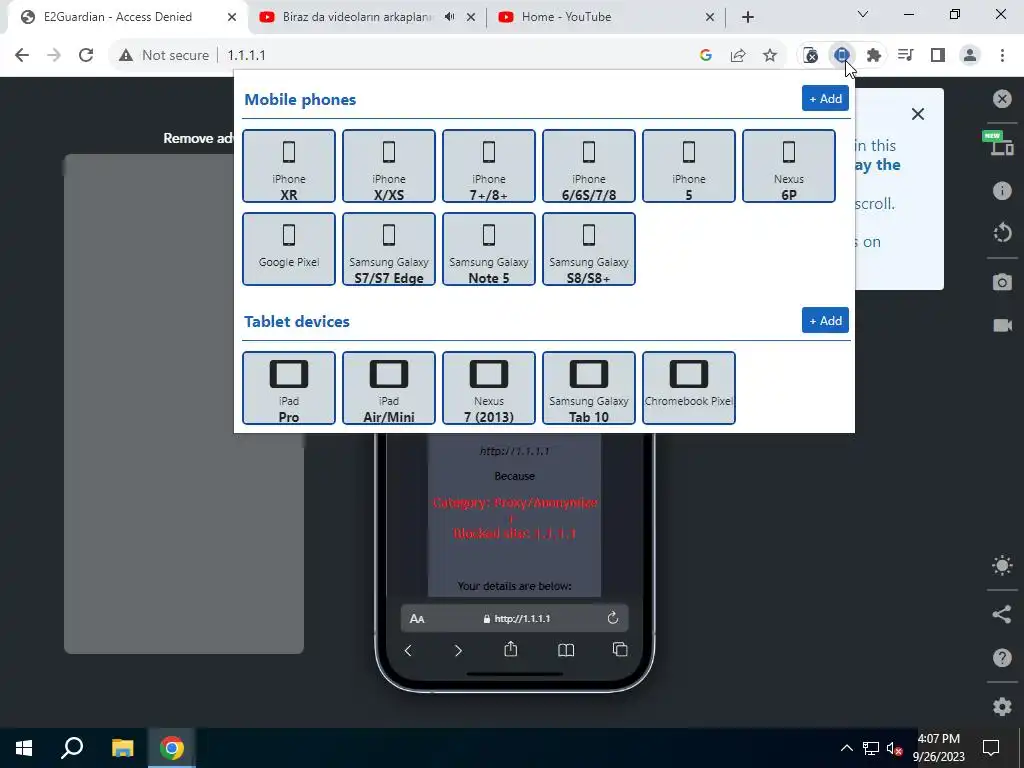
Task: Click the Not secure warning indicator
Action: tap(164, 55)
